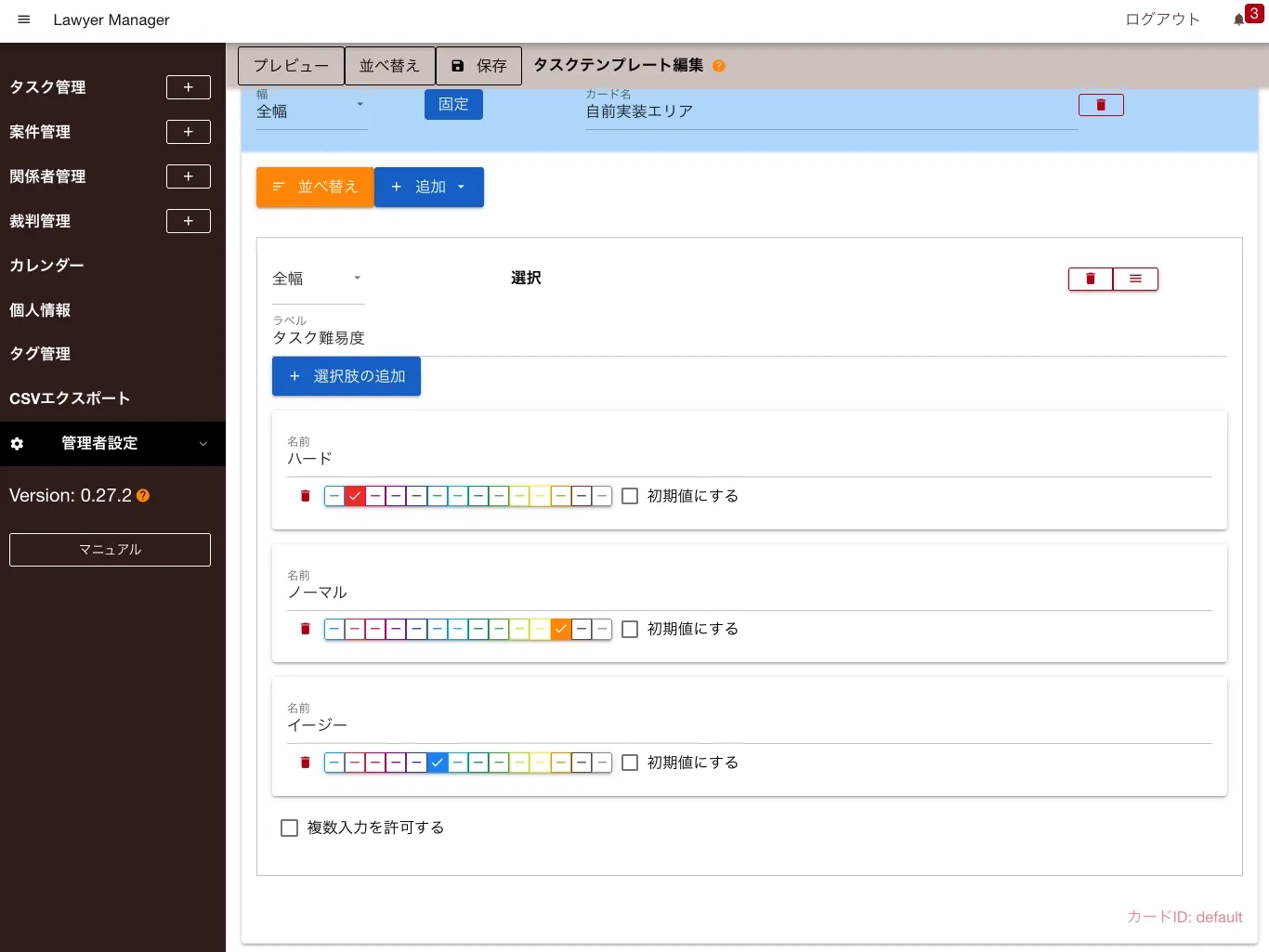Click the drag handle menu icon for 選択 field
Screen dimensions: 1269x952
pyautogui.click(x=1135, y=279)
